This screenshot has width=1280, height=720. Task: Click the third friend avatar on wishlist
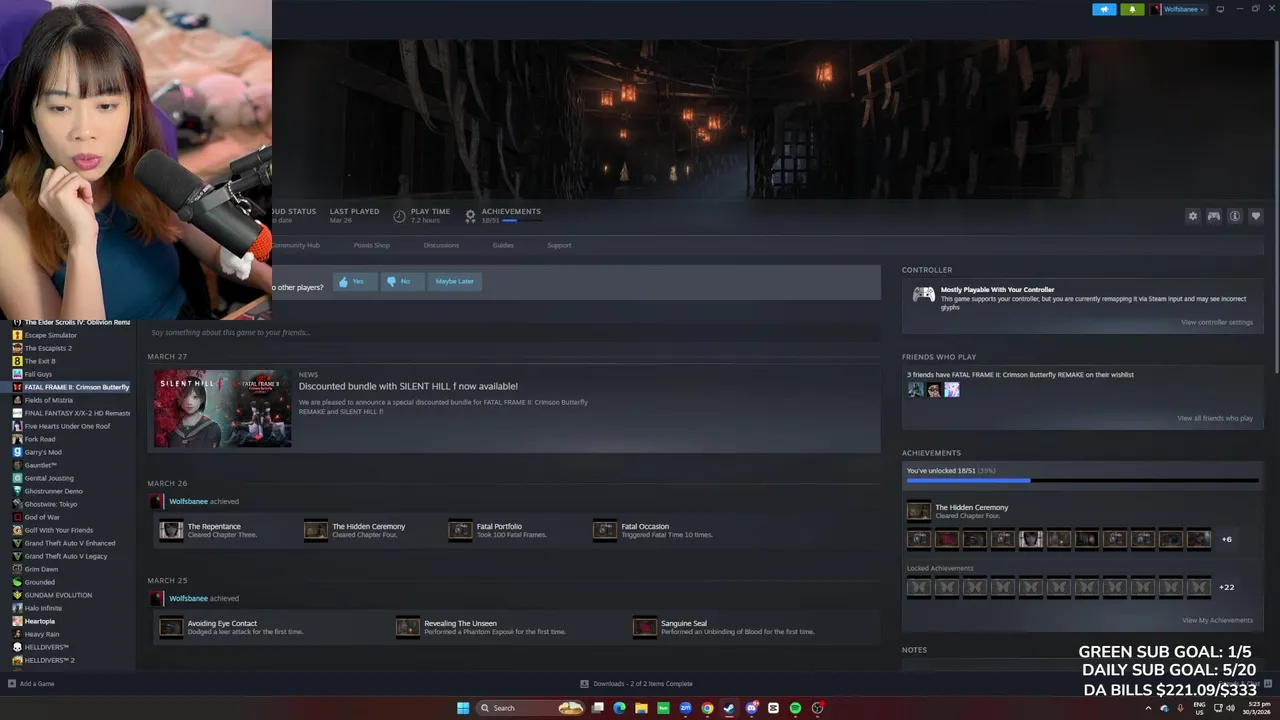point(952,390)
